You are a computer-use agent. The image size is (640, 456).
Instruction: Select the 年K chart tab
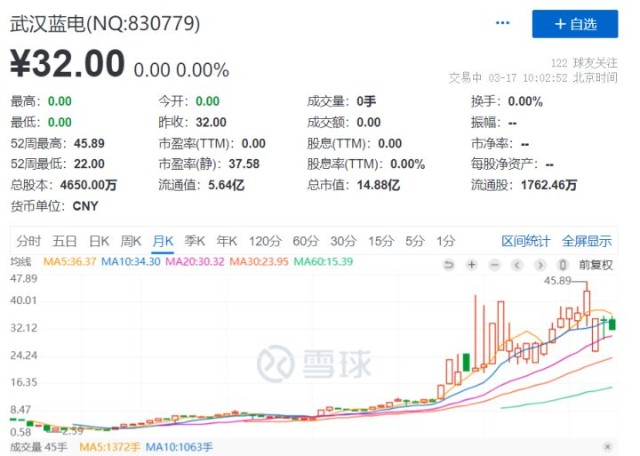tap(227, 241)
